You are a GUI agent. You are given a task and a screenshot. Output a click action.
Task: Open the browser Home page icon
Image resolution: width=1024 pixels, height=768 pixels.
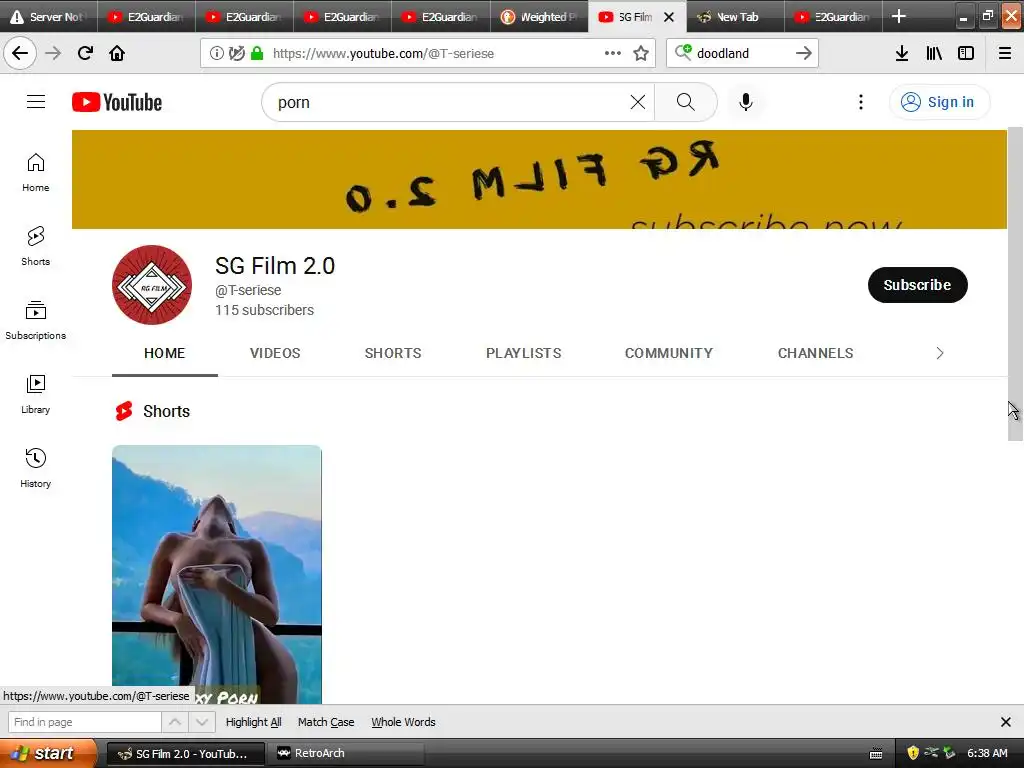pyautogui.click(x=117, y=53)
